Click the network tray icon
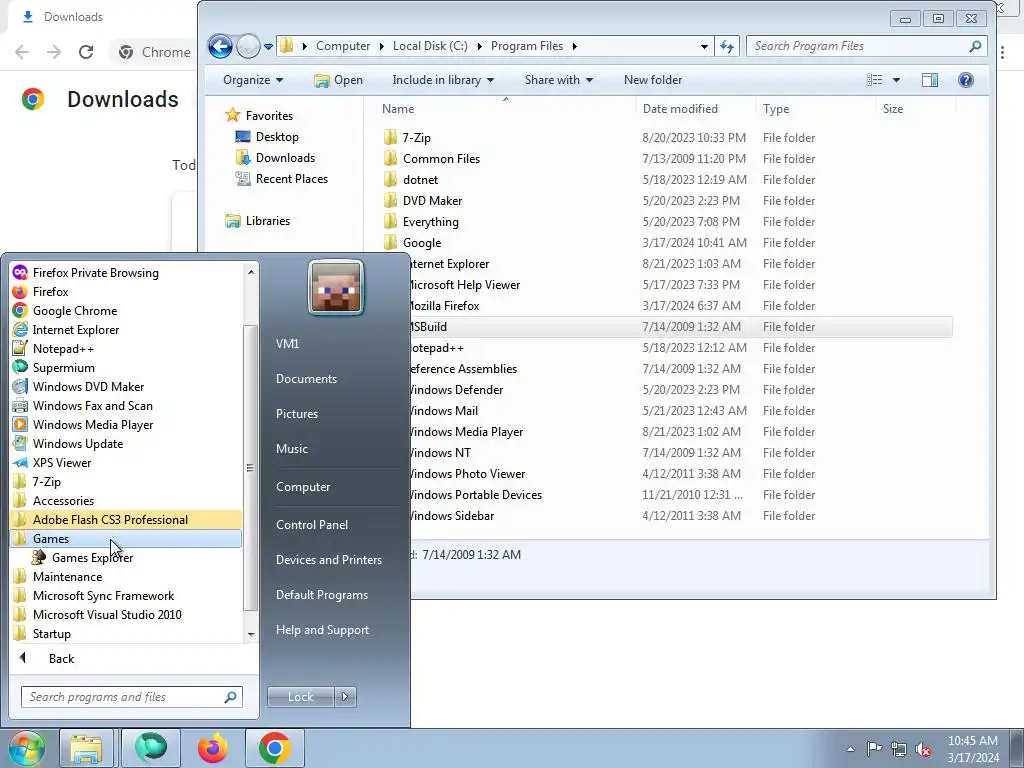Viewport: 1024px width, 768px height. click(899, 749)
